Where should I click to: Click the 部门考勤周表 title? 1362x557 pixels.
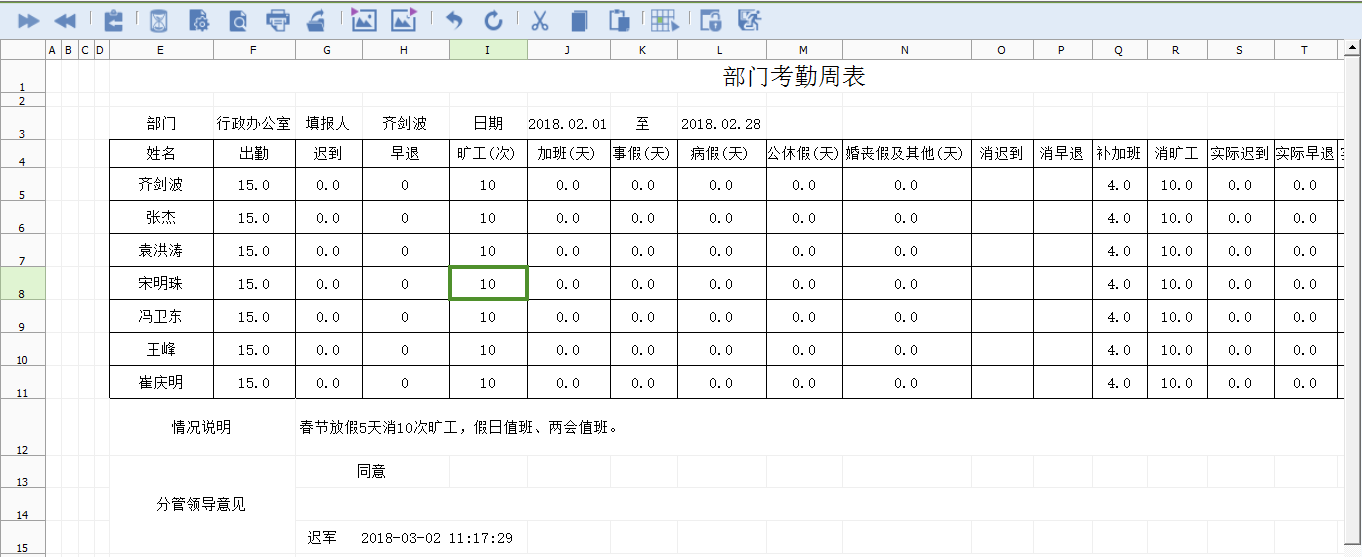tap(794, 77)
